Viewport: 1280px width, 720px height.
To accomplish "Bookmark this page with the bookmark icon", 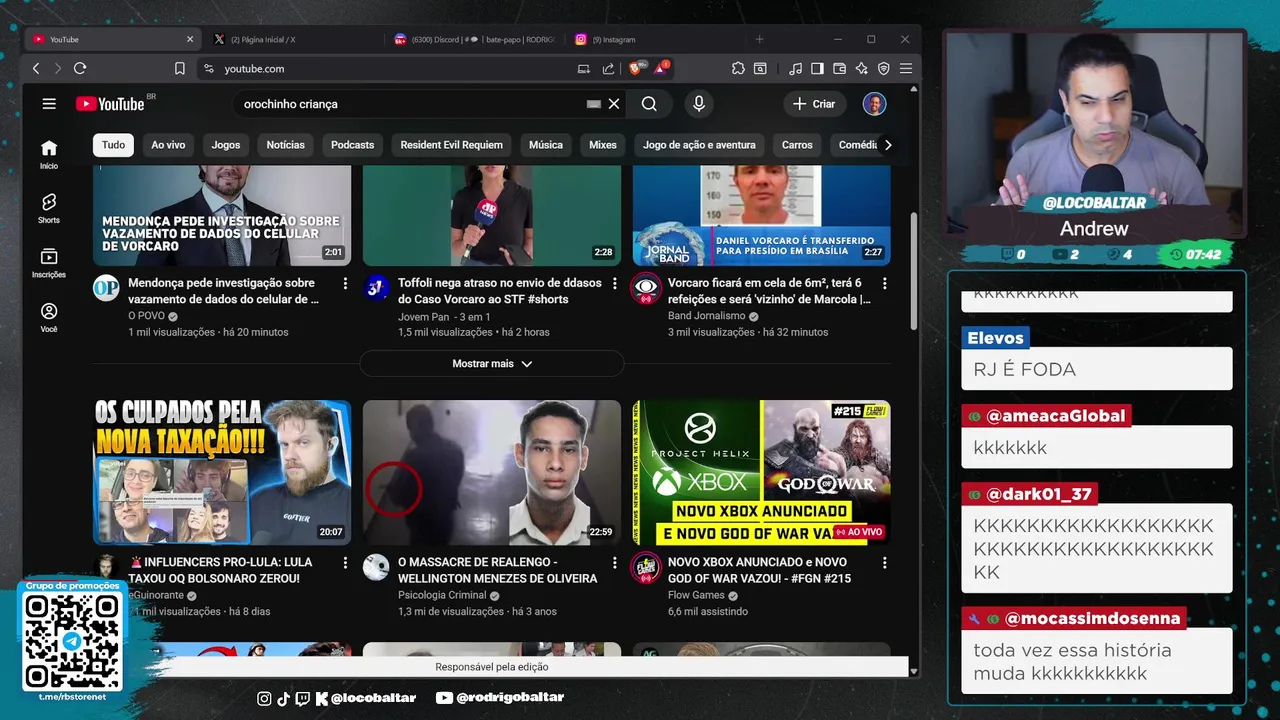I will 180,69.
